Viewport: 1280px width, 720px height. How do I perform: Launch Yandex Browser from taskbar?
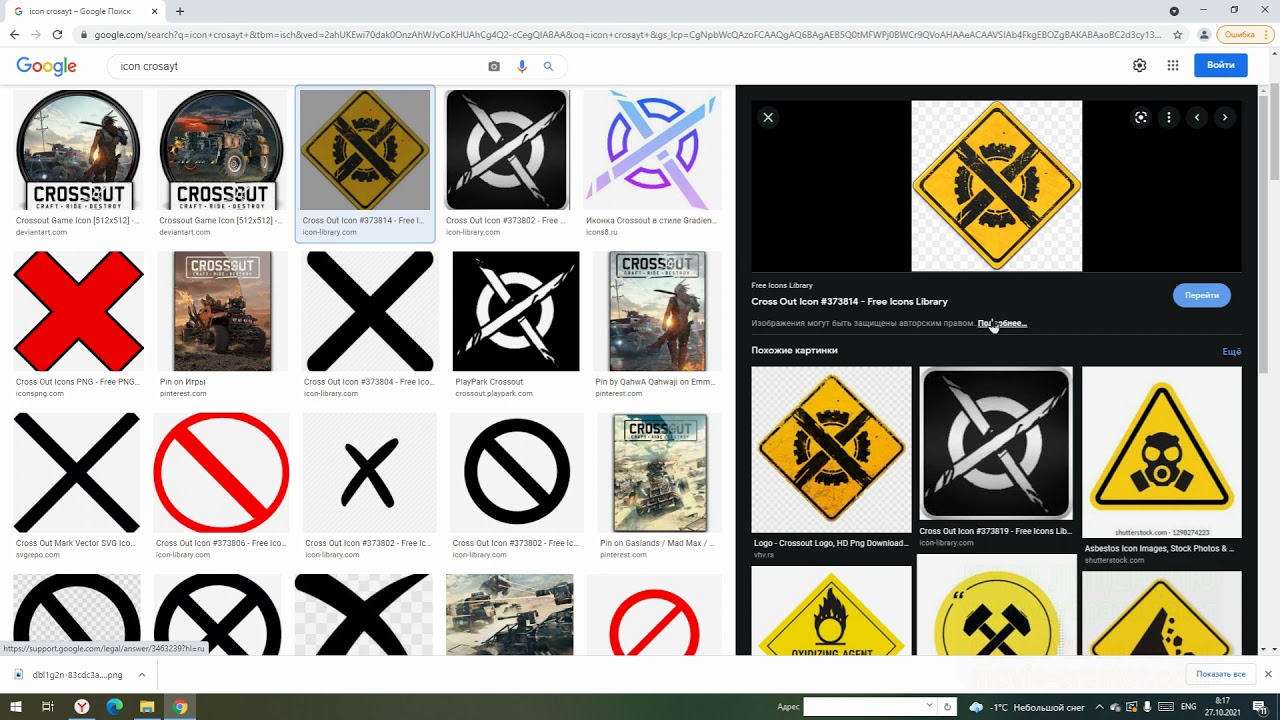[82, 707]
